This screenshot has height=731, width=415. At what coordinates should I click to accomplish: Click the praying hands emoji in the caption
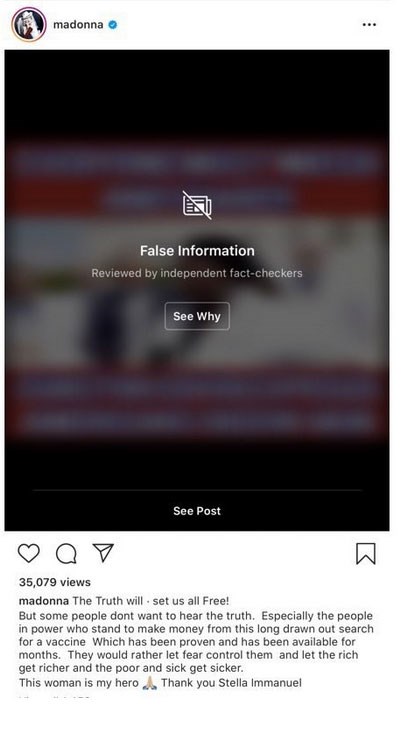[149, 683]
